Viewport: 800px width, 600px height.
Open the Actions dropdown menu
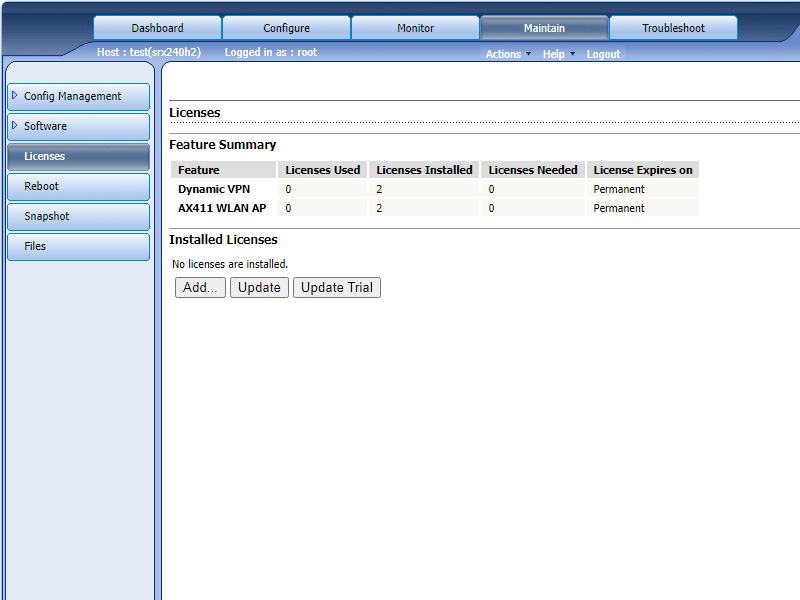coord(508,54)
